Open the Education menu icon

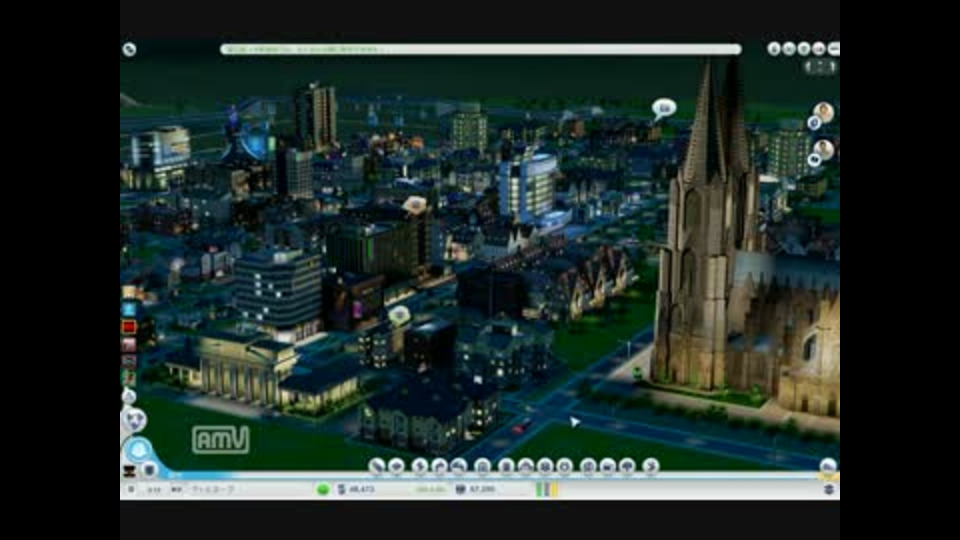(588, 467)
